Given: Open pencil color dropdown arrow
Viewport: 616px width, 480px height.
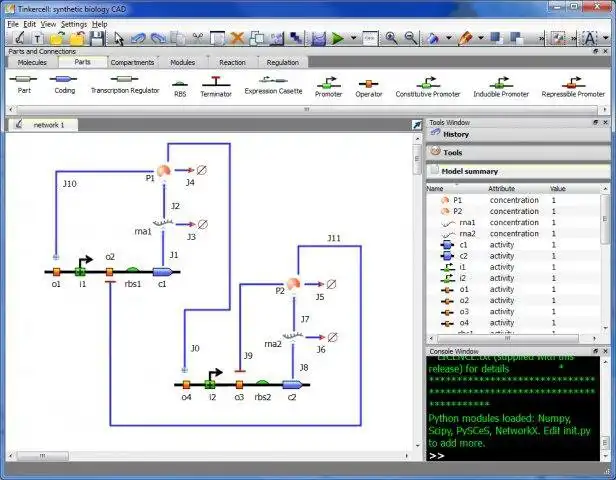Looking at the screenshot, I should click(x=481, y=38).
